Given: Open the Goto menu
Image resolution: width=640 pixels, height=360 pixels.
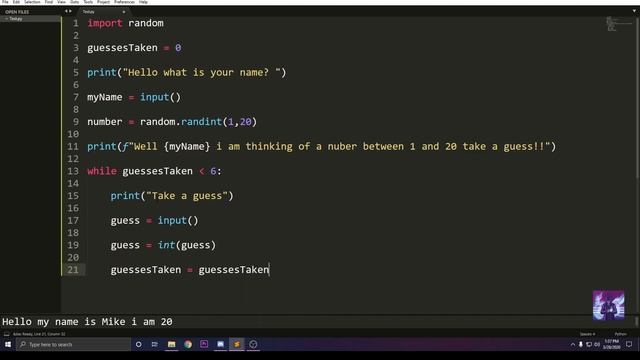Looking at the screenshot, I should [x=74, y=2].
